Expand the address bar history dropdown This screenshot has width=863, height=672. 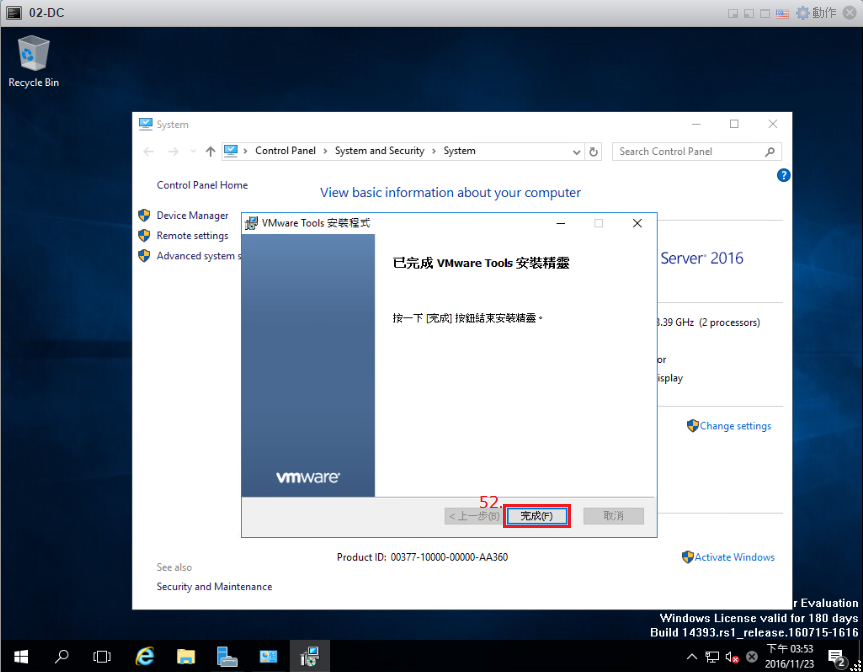(x=576, y=152)
